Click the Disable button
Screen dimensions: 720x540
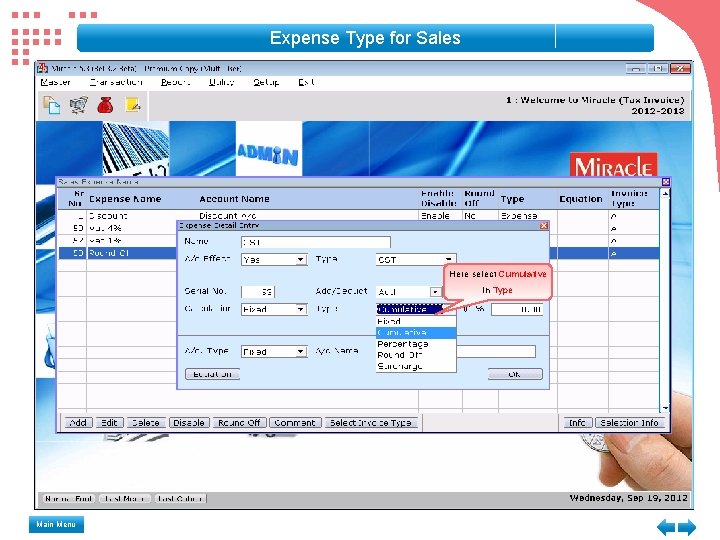pyautogui.click(x=189, y=423)
